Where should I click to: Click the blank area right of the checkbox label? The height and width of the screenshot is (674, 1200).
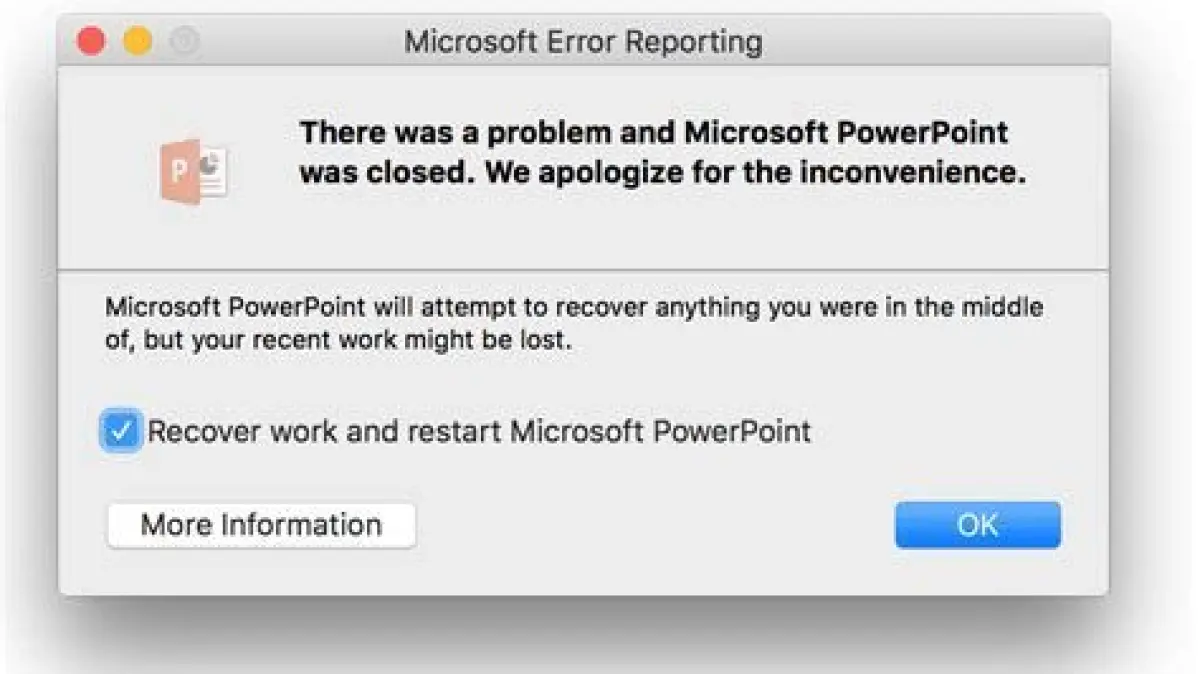pyautogui.click(x=950, y=432)
